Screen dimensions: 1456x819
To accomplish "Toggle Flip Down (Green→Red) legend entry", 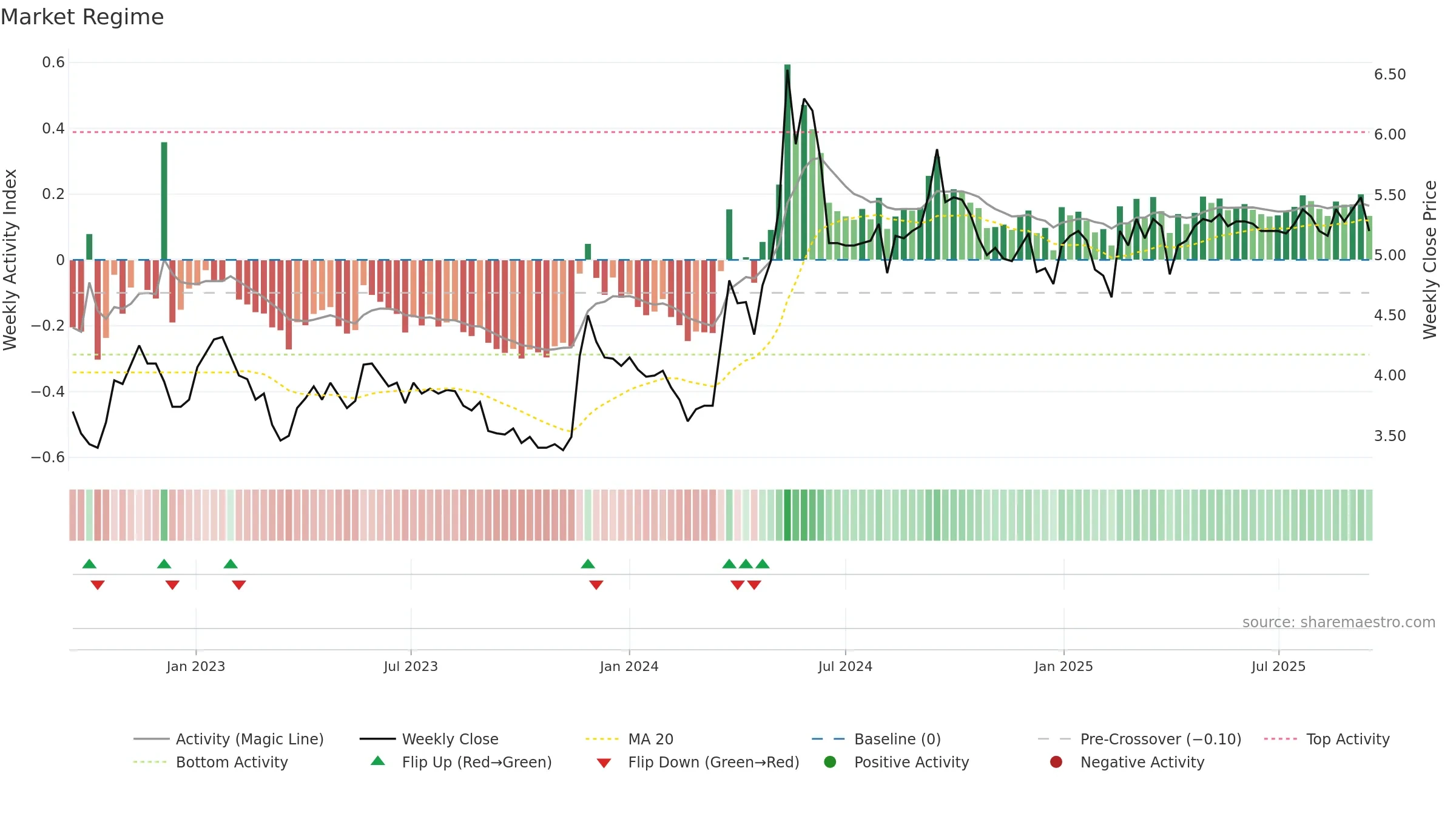I will click(x=698, y=762).
